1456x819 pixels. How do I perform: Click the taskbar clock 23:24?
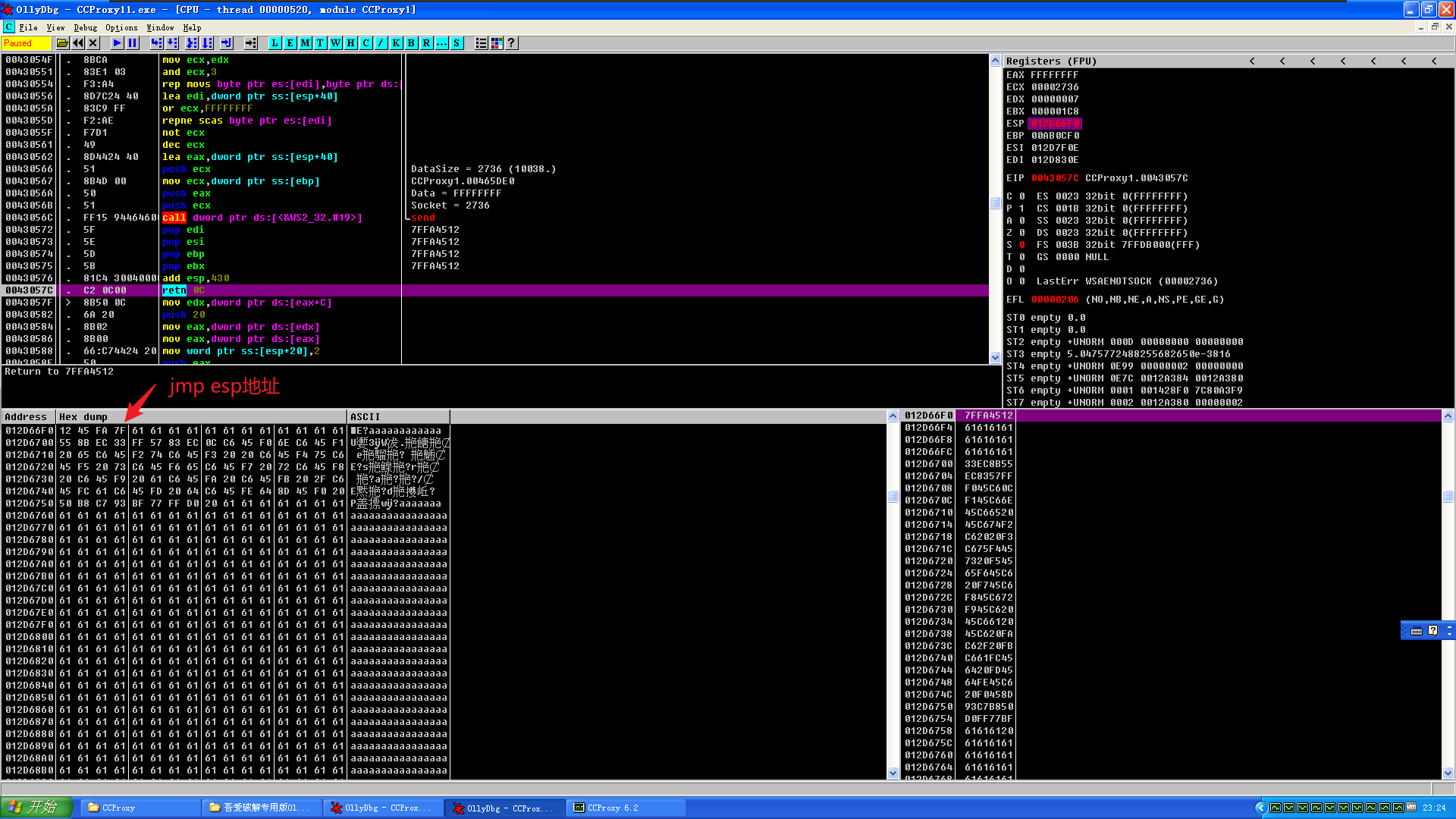click(1434, 808)
